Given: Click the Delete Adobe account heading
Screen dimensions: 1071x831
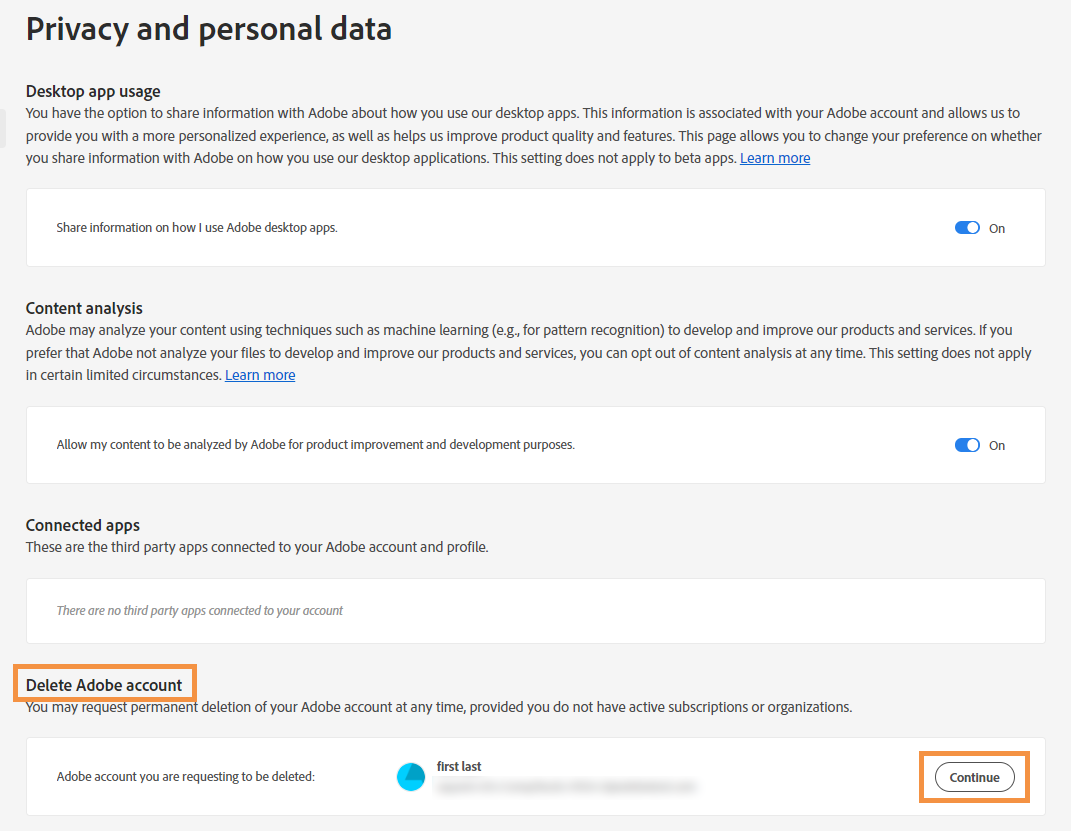Looking at the screenshot, I should tap(104, 685).
